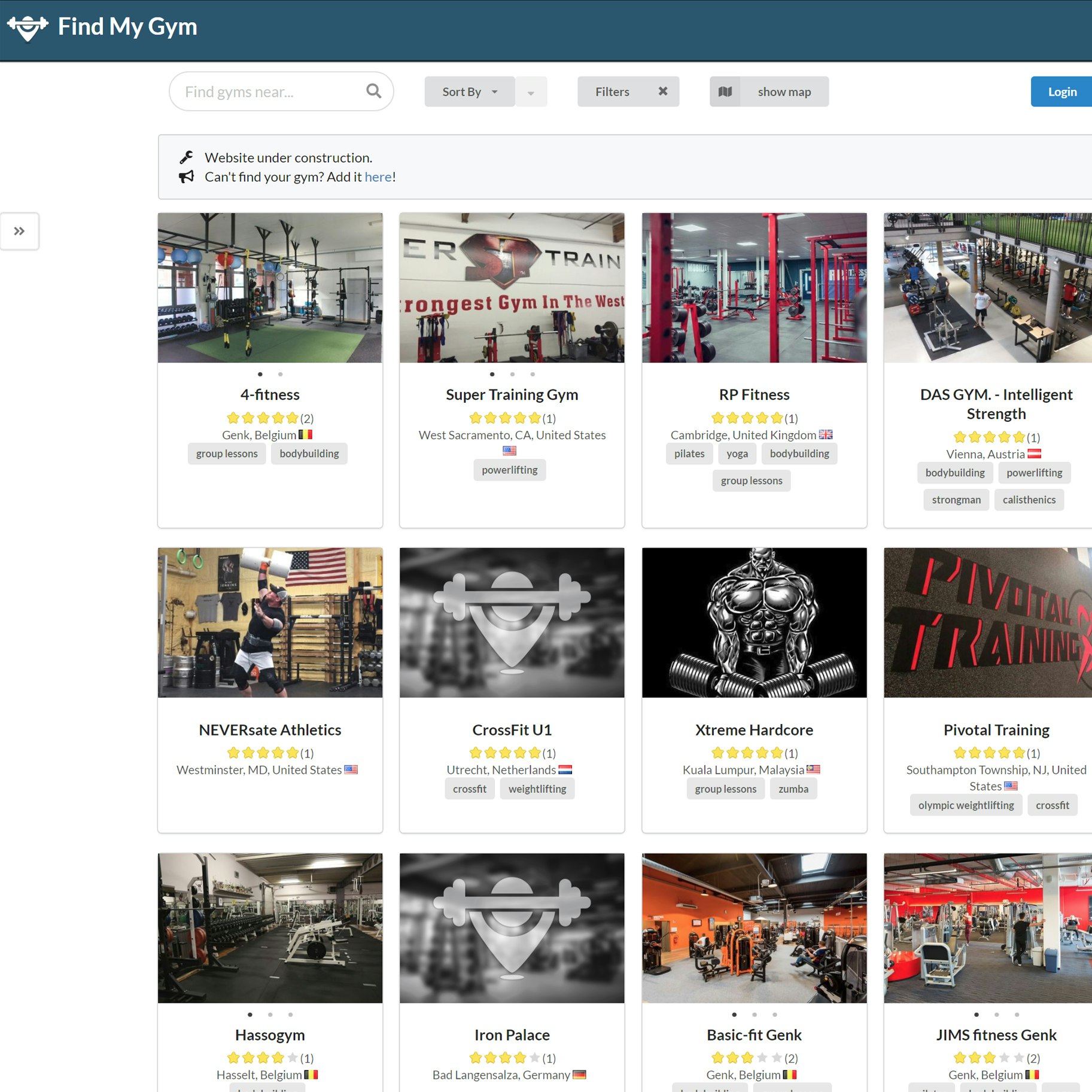Click the US flag under Super Training Gym
The height and width of the screenshot is (1092, 1092).
509,451
